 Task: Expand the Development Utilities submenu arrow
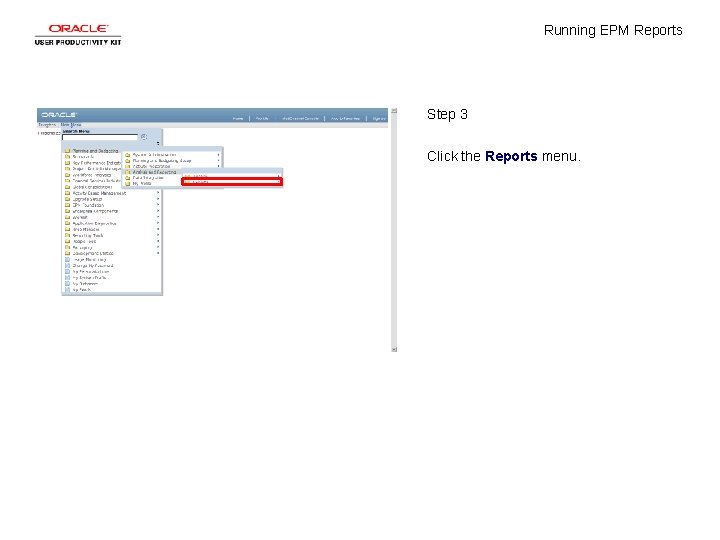158,253
